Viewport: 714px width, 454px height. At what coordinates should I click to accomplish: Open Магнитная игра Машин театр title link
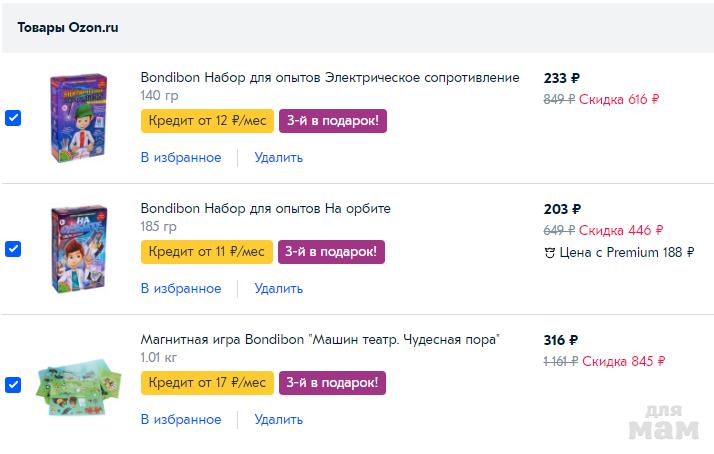click(320, 339)
